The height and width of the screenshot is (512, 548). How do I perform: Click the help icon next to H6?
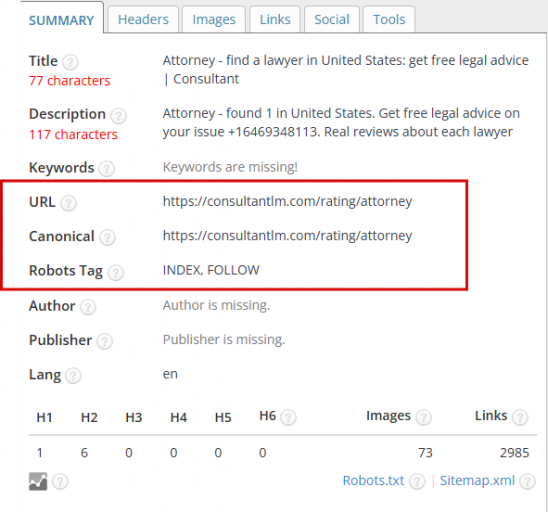point(288,417)
